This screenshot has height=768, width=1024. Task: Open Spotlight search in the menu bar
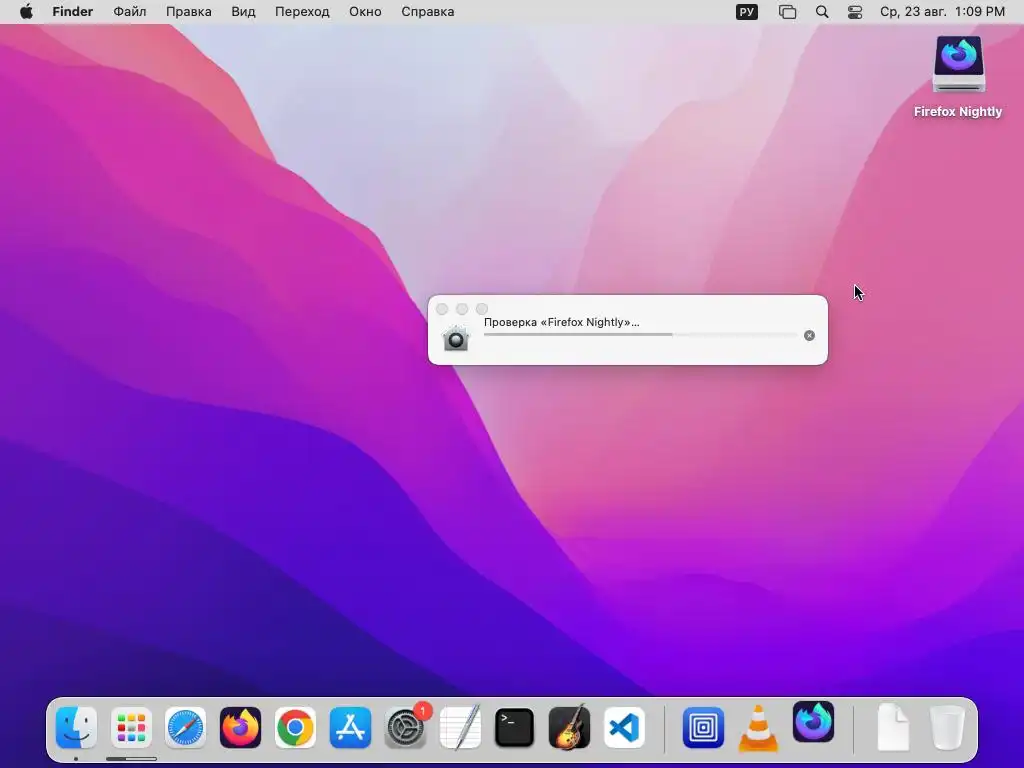point(822,12)
